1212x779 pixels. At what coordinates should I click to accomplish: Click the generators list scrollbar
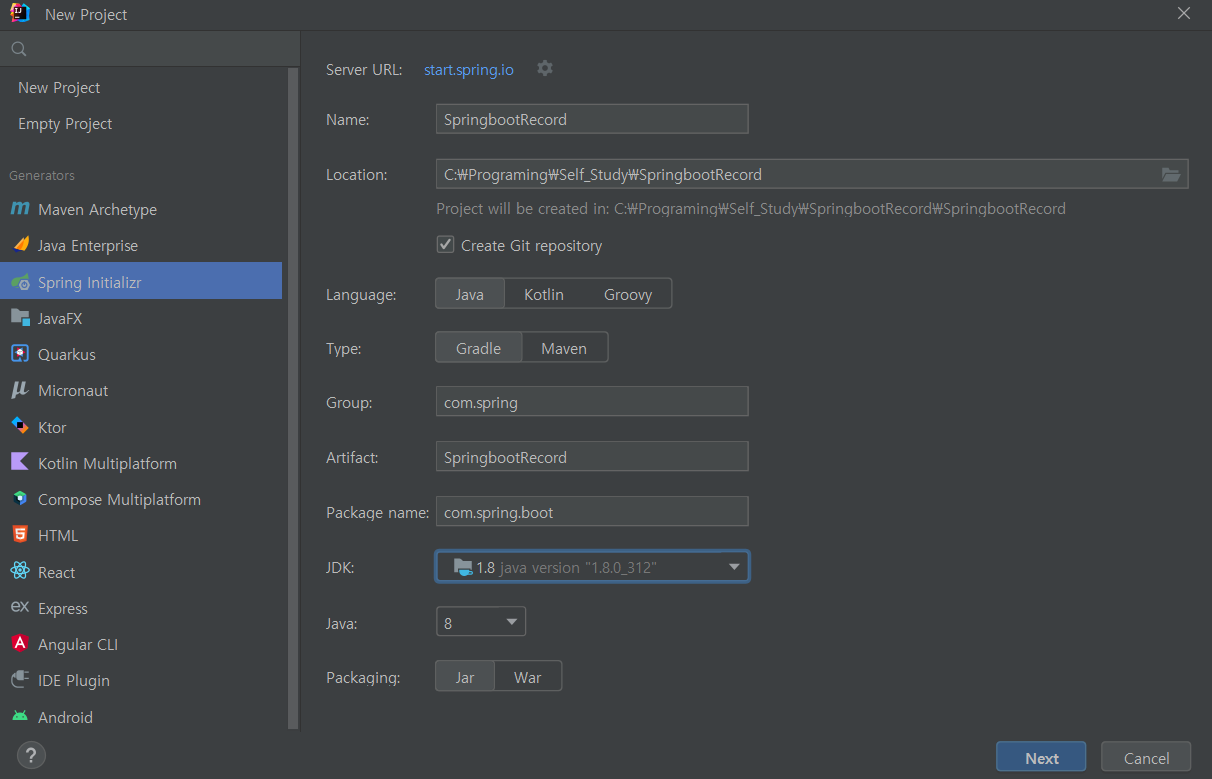[x=293, y=400]
